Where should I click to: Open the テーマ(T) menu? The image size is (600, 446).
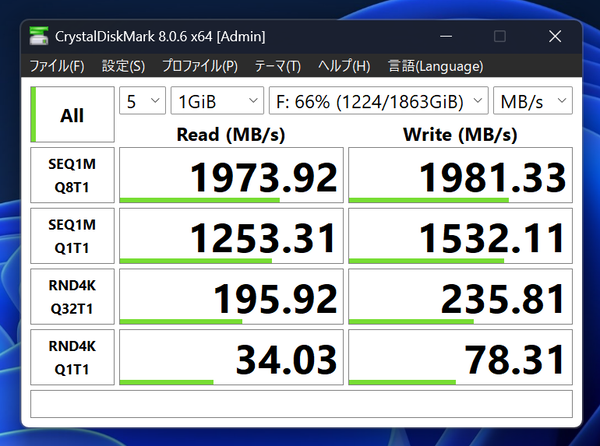pyautogui.click(x=278, y=66)
